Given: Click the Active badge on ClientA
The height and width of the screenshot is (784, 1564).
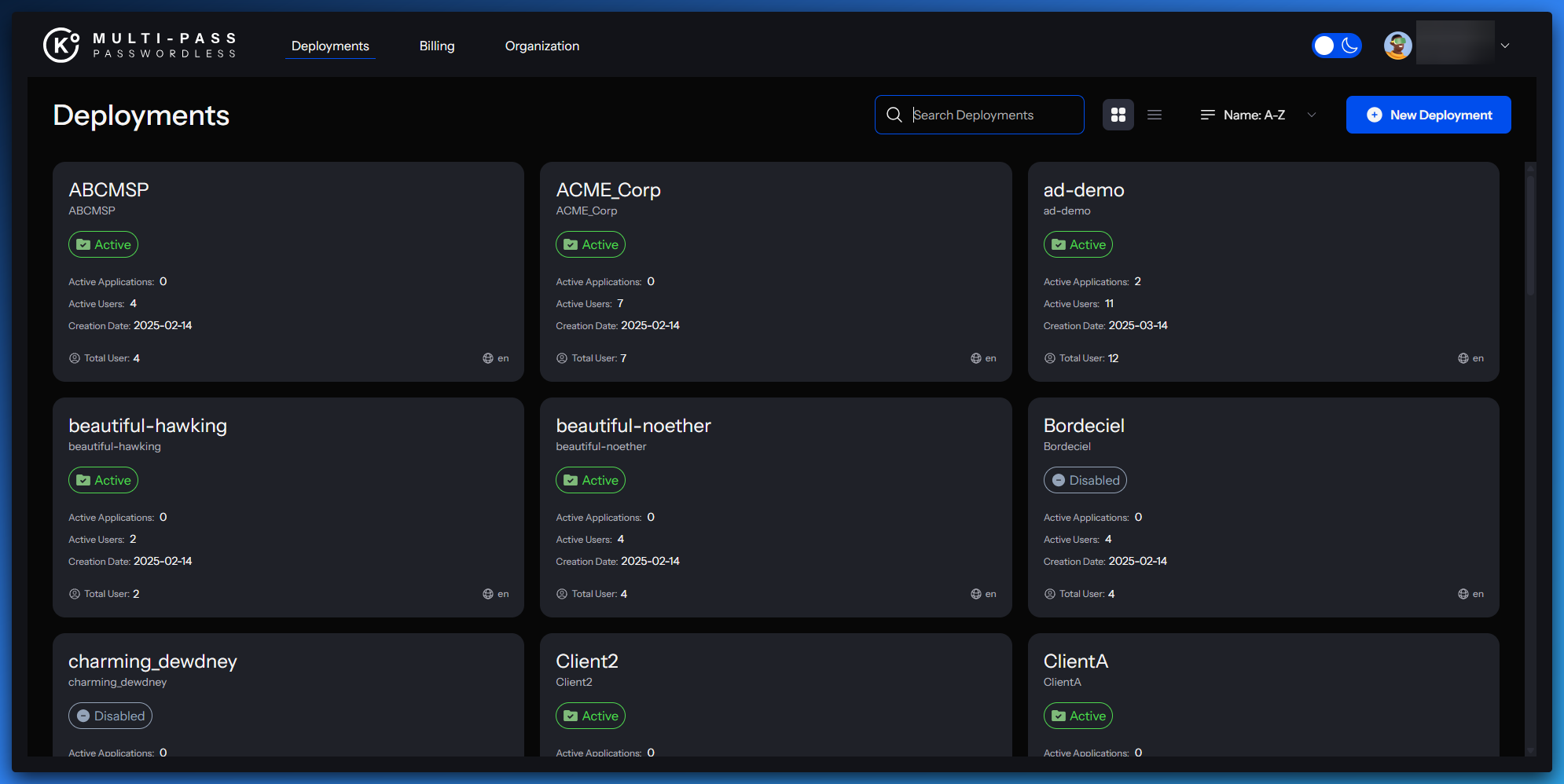Looking at the screenshot, I should (1078, 716).
